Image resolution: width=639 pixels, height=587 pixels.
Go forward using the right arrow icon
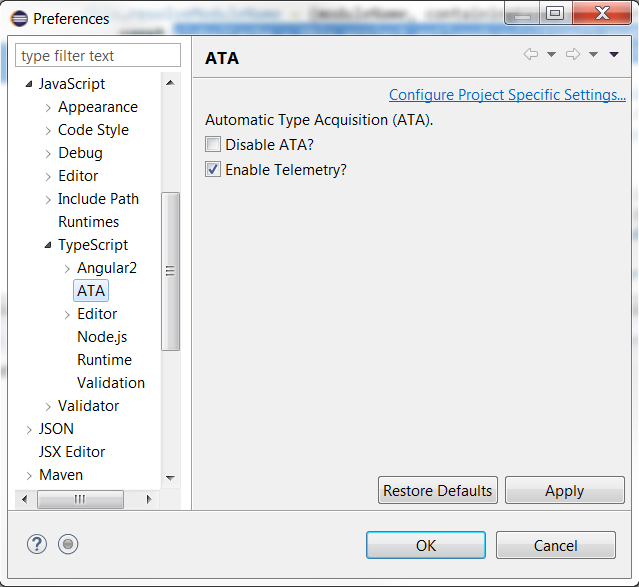pos(573,54)
